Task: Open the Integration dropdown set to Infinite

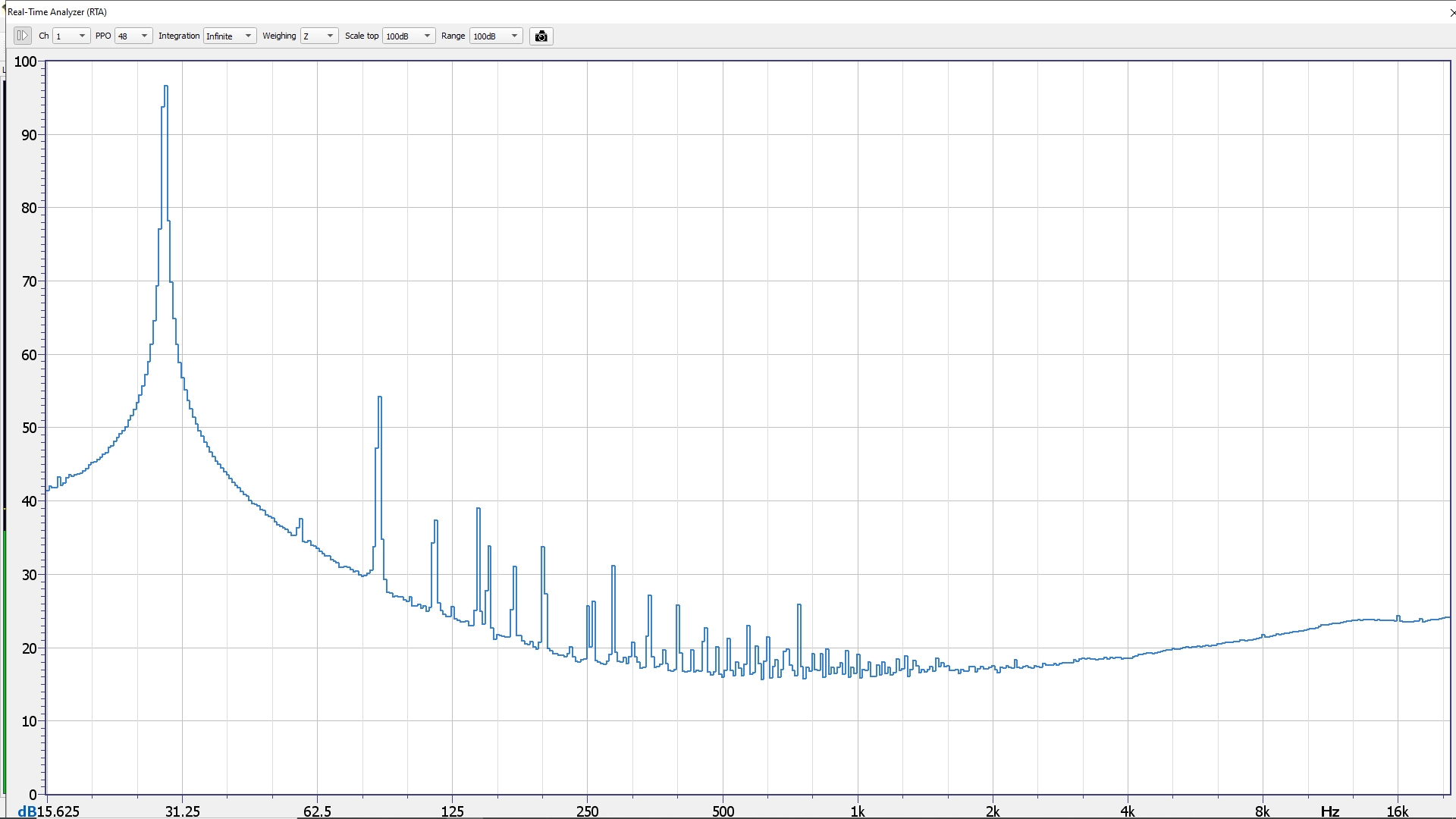Action: pos(230,36)
